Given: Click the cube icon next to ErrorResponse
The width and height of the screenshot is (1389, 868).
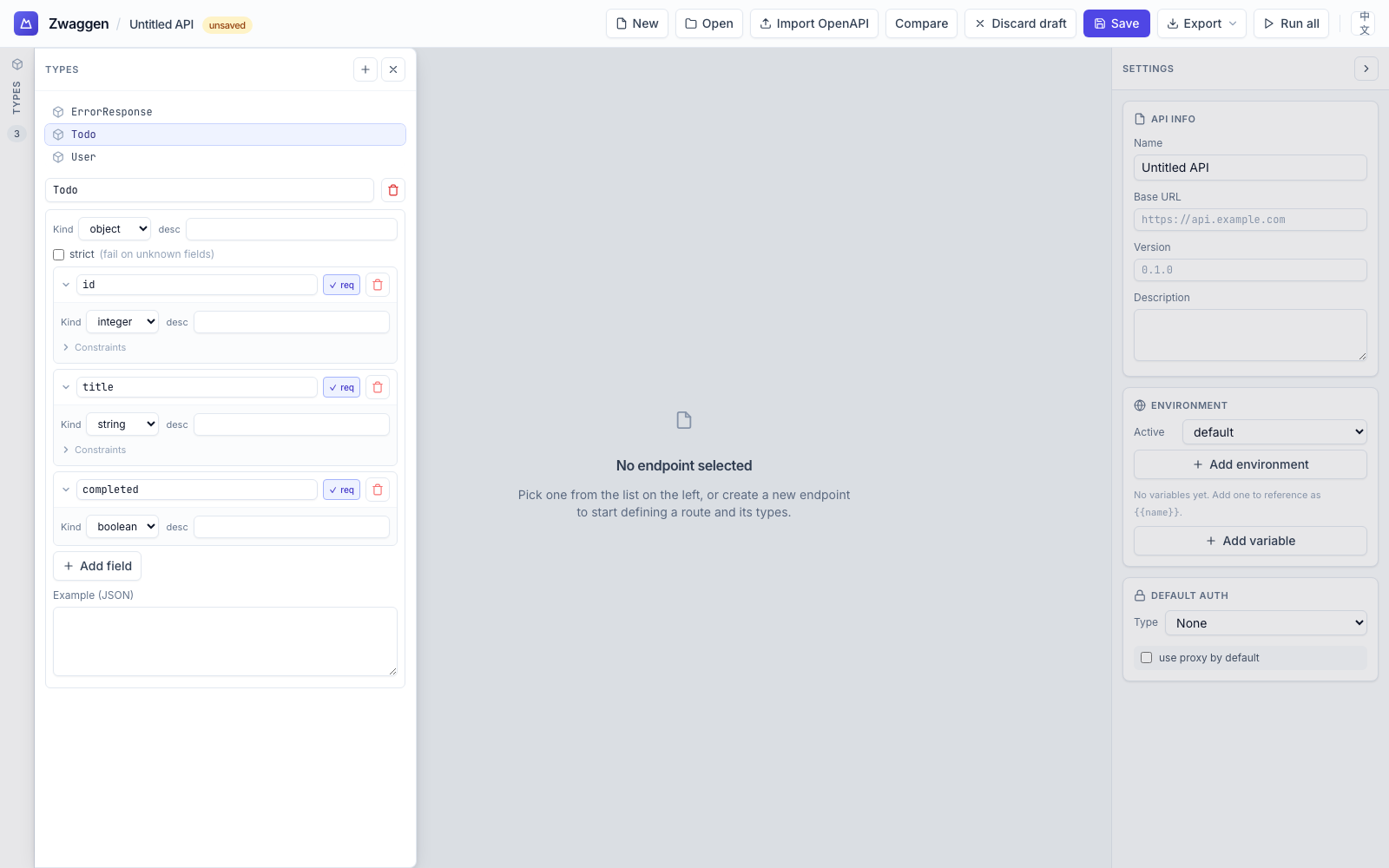Looking at the screenshot, I should [x=58, y=111].
